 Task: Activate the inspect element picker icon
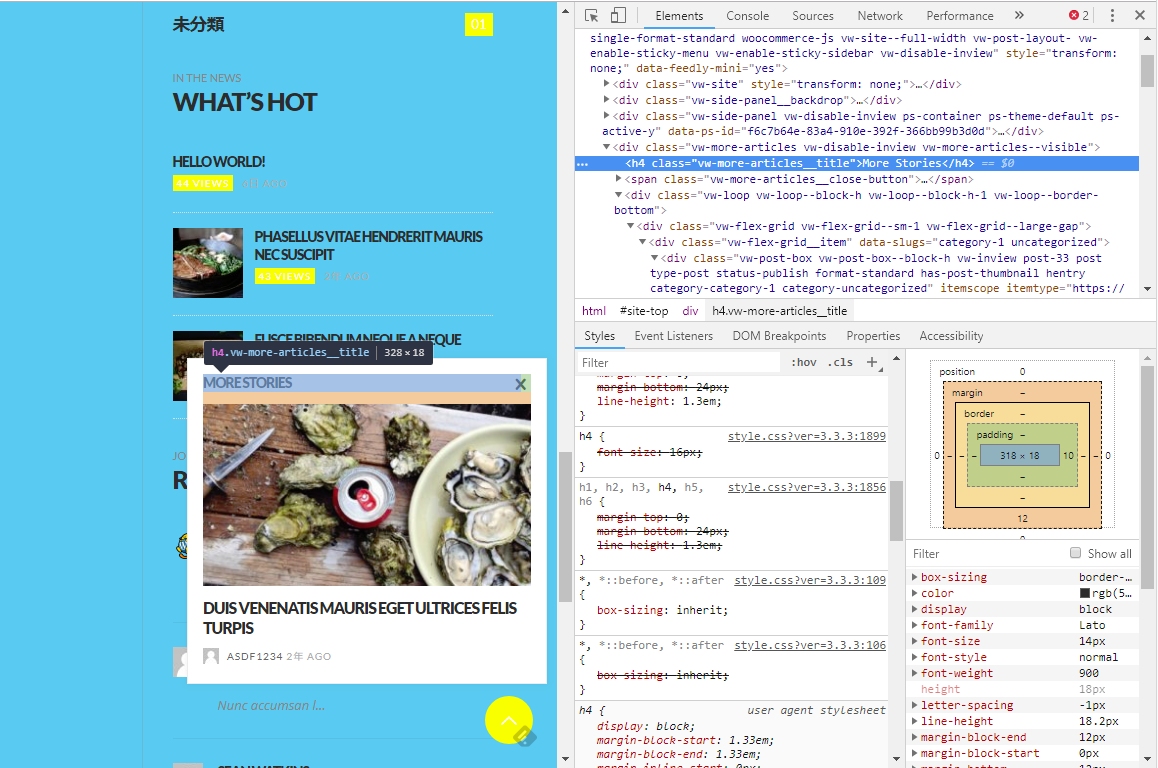(592, 16)
